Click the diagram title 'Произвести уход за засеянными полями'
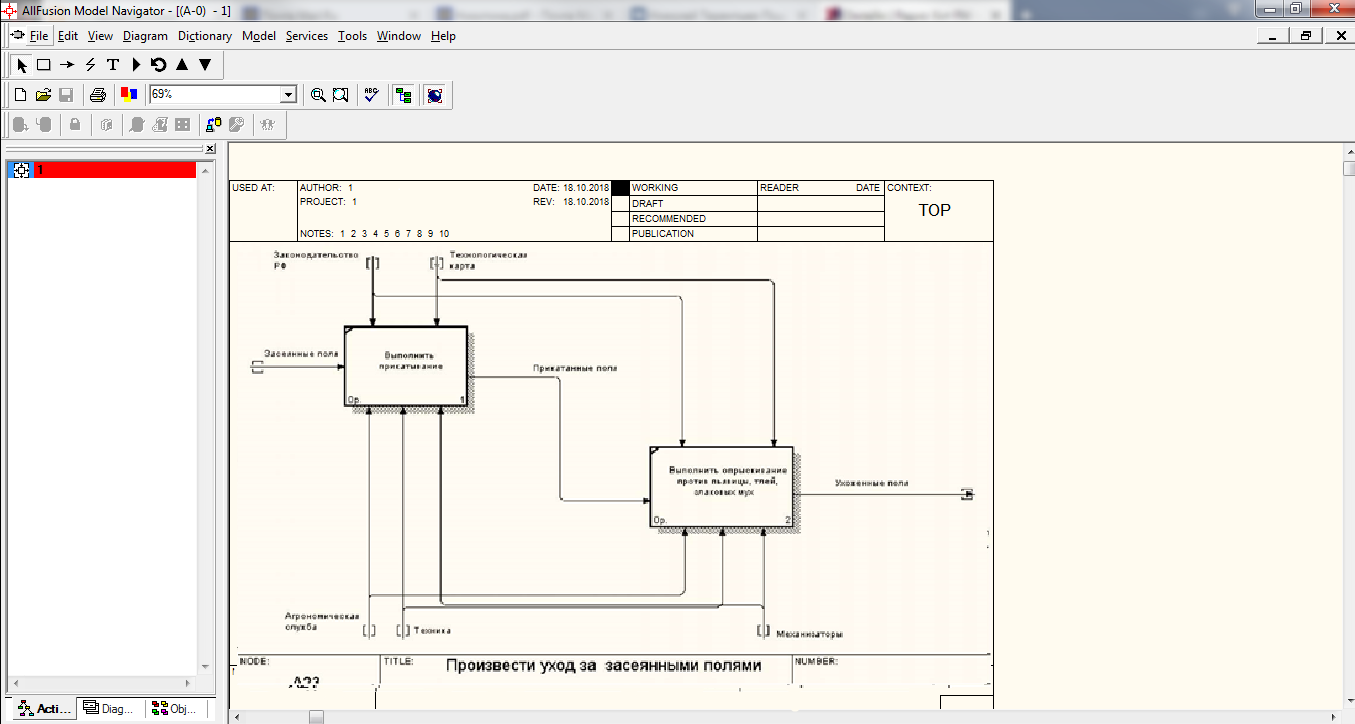 pyautogui.click(x=603, y=665)
